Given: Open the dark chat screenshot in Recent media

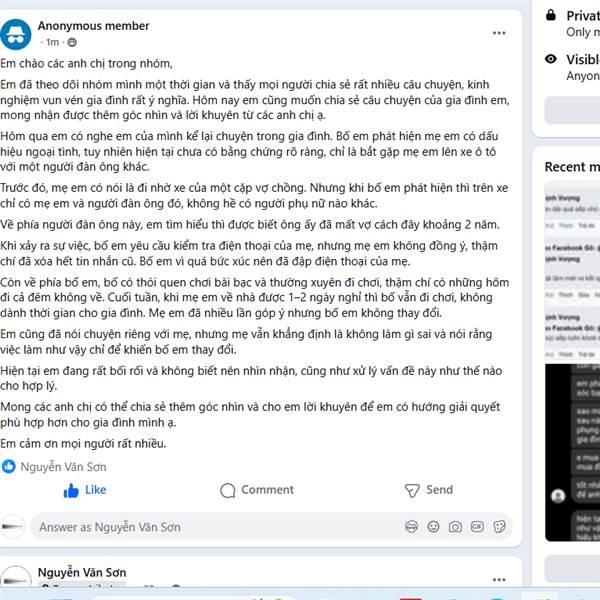Looking at the screenshot, I should [x=572, y=453].
